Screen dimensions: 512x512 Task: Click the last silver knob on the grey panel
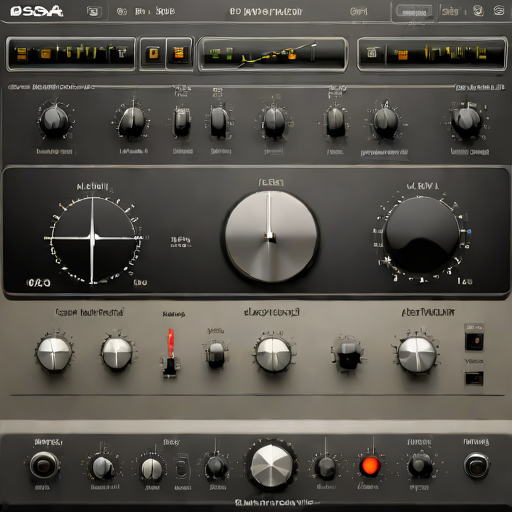(417, 354)
